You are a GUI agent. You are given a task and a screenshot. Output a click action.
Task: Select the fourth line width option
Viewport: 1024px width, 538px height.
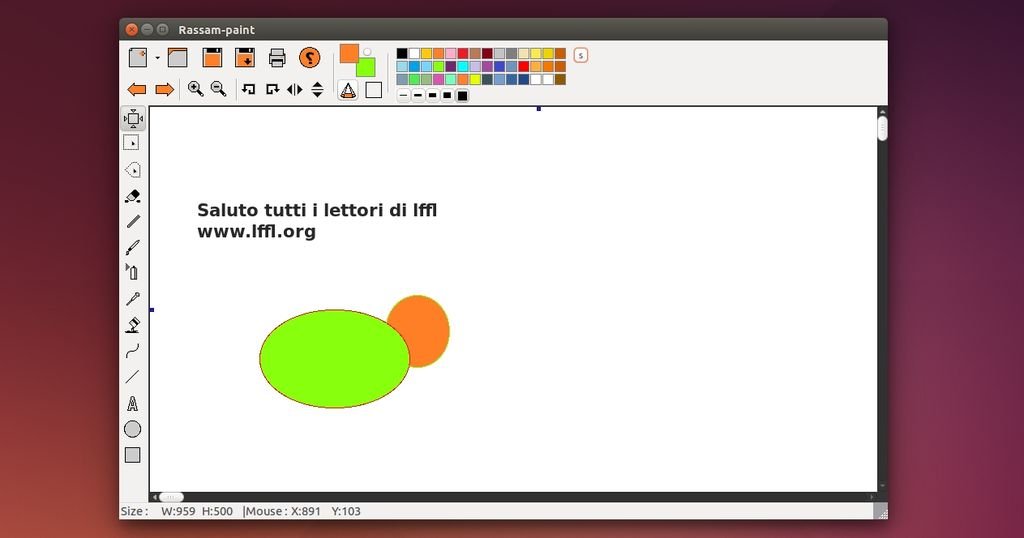pyautogui.click(x=447, y=96)
